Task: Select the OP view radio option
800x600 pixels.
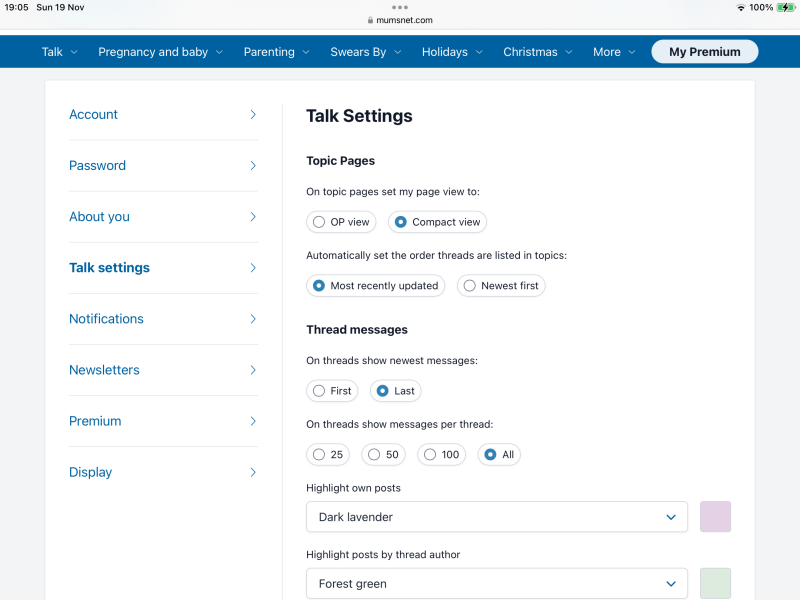Action: pos(319,222)
